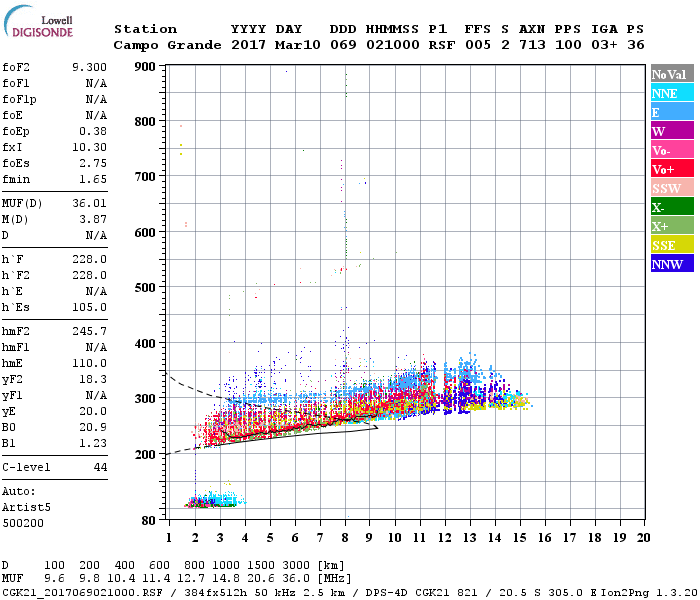Pick the W purple legend swatch
The image size is (700, 600).
click(672, 132)
